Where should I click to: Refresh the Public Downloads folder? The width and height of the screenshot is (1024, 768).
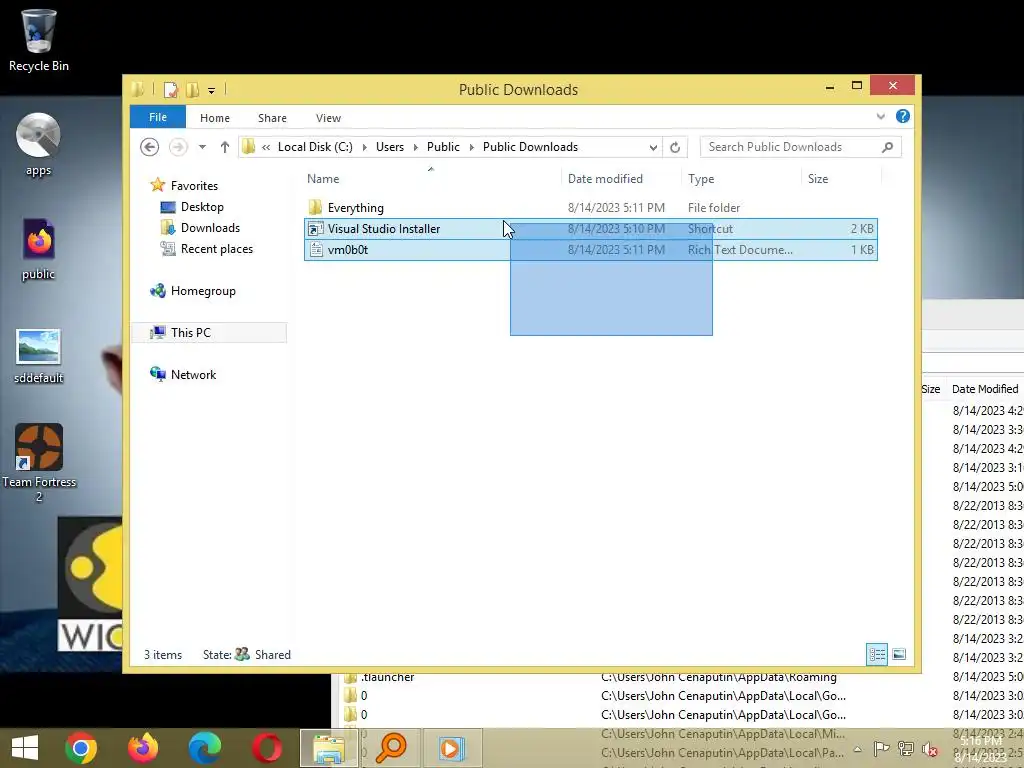pyautogui.click(x=675, y=148)
